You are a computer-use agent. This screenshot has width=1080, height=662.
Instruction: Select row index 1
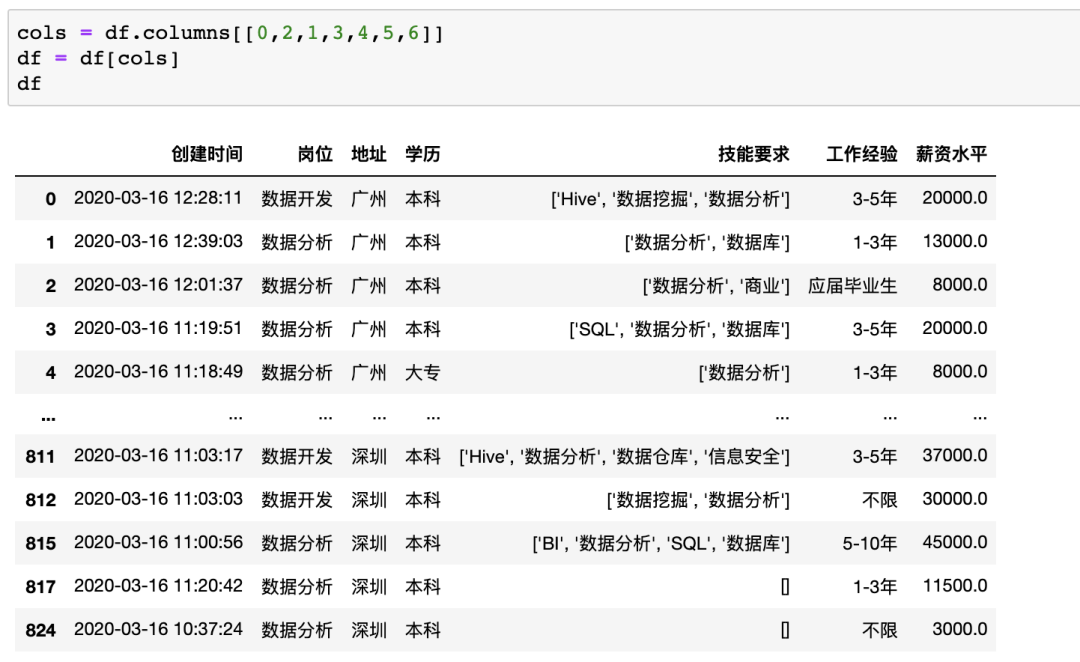click(x=50, y=242)
